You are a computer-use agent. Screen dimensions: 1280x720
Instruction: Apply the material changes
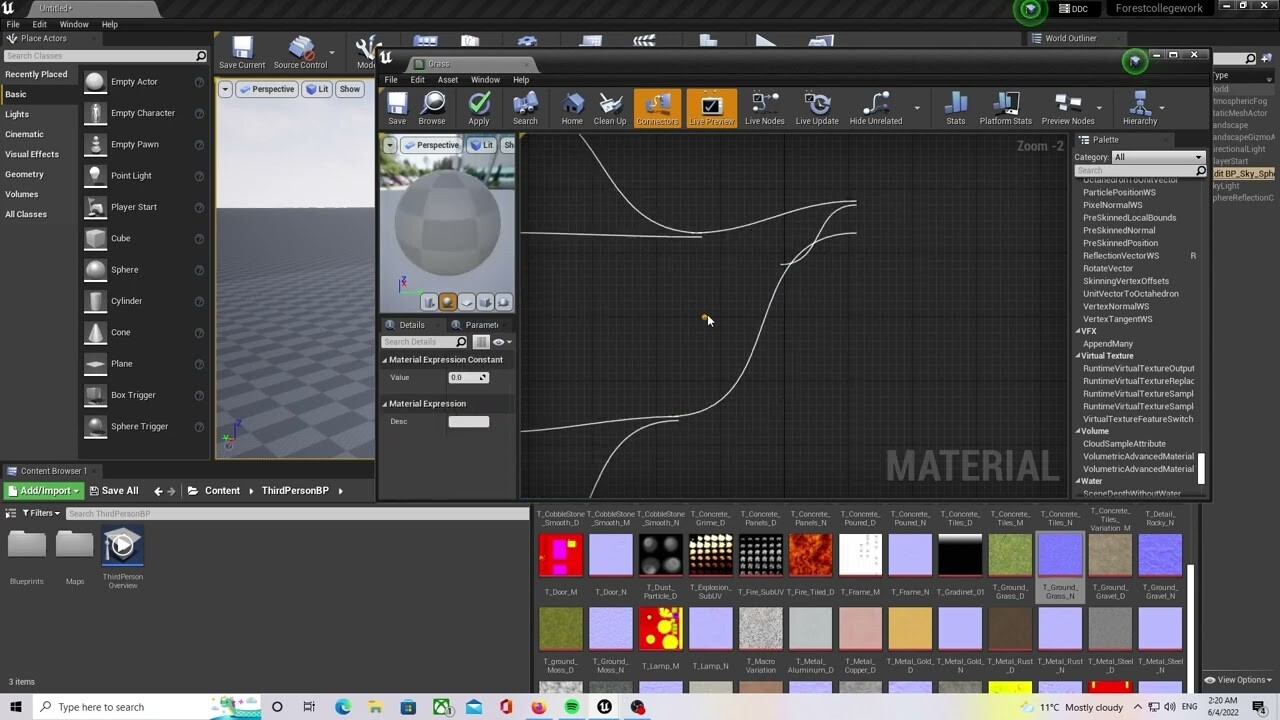(478, 107)
